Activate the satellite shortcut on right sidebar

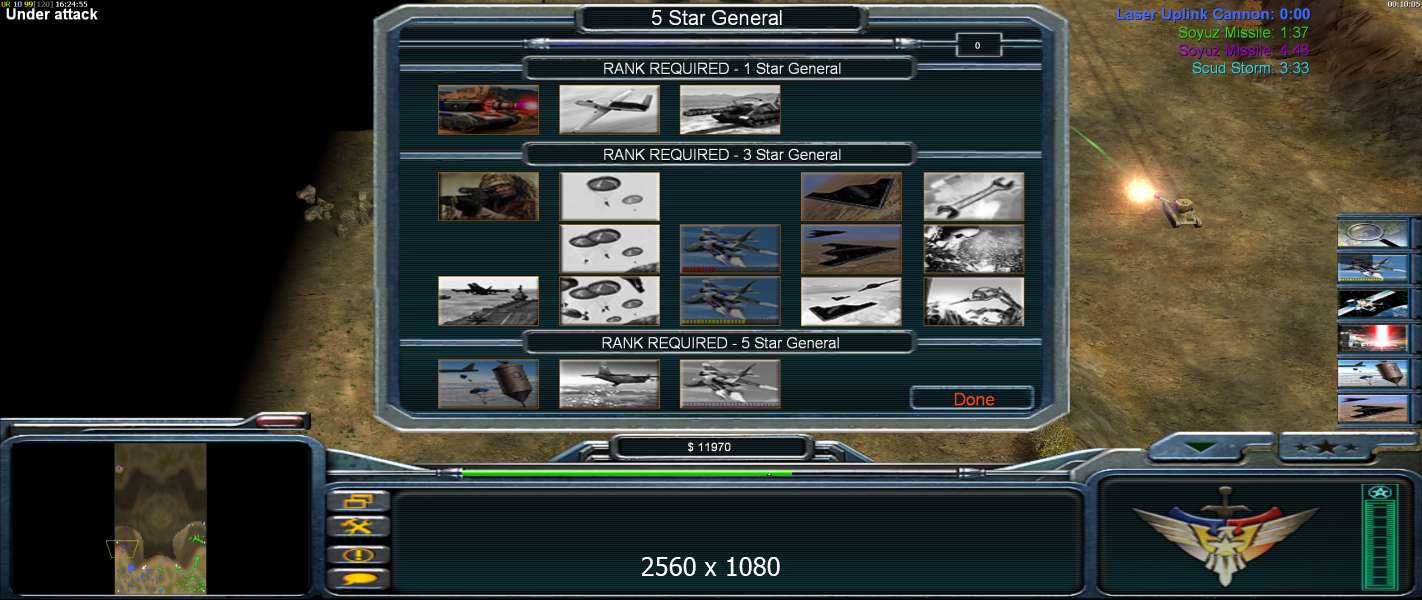point(1373,303)
